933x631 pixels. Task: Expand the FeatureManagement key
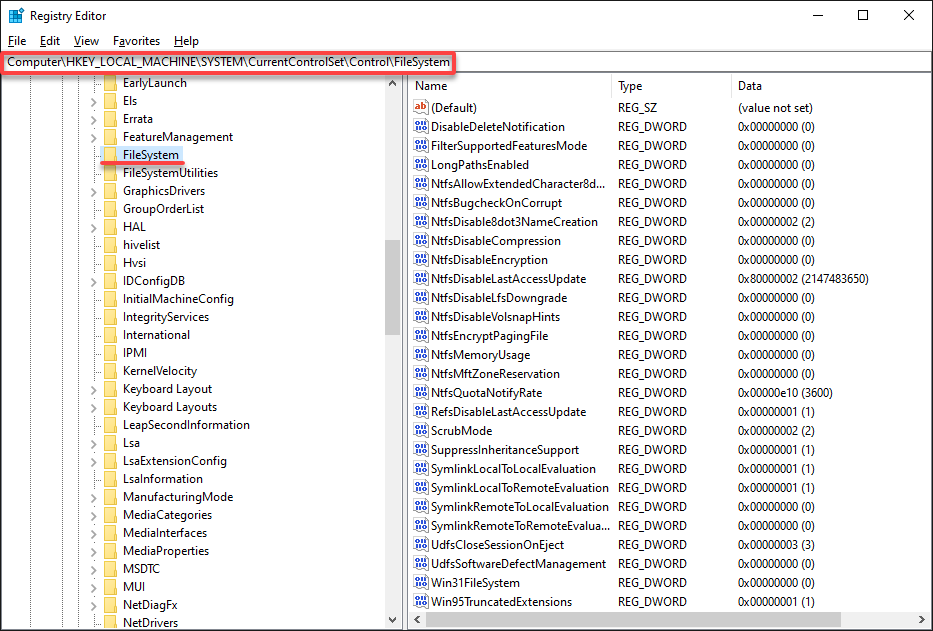(93, 138)
